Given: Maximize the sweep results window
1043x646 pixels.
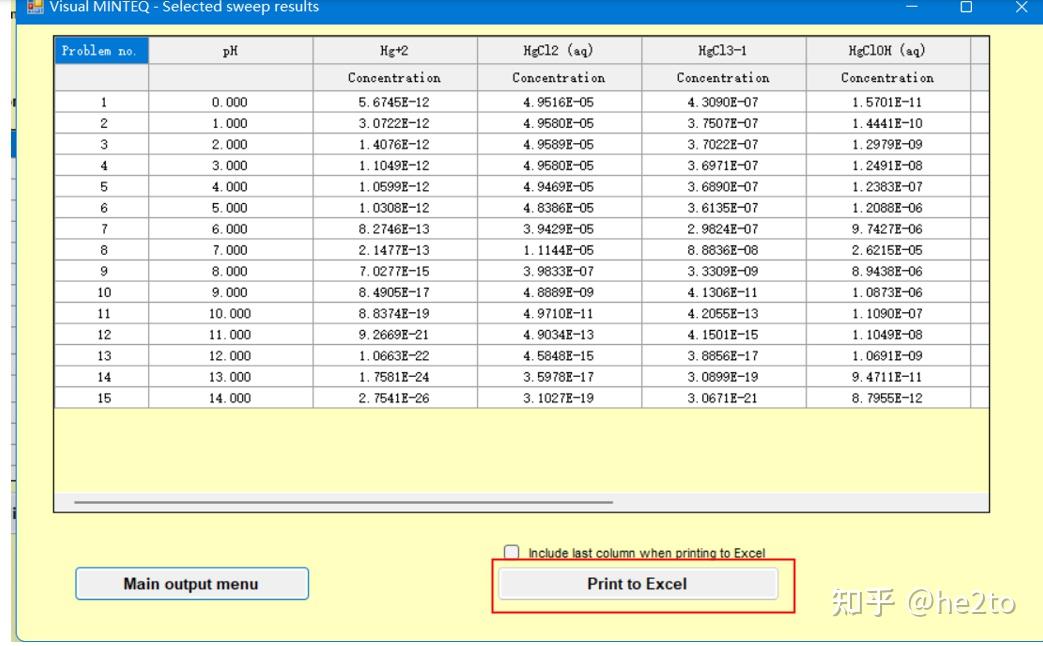Looking at the screenshot, I should point(967,7).
